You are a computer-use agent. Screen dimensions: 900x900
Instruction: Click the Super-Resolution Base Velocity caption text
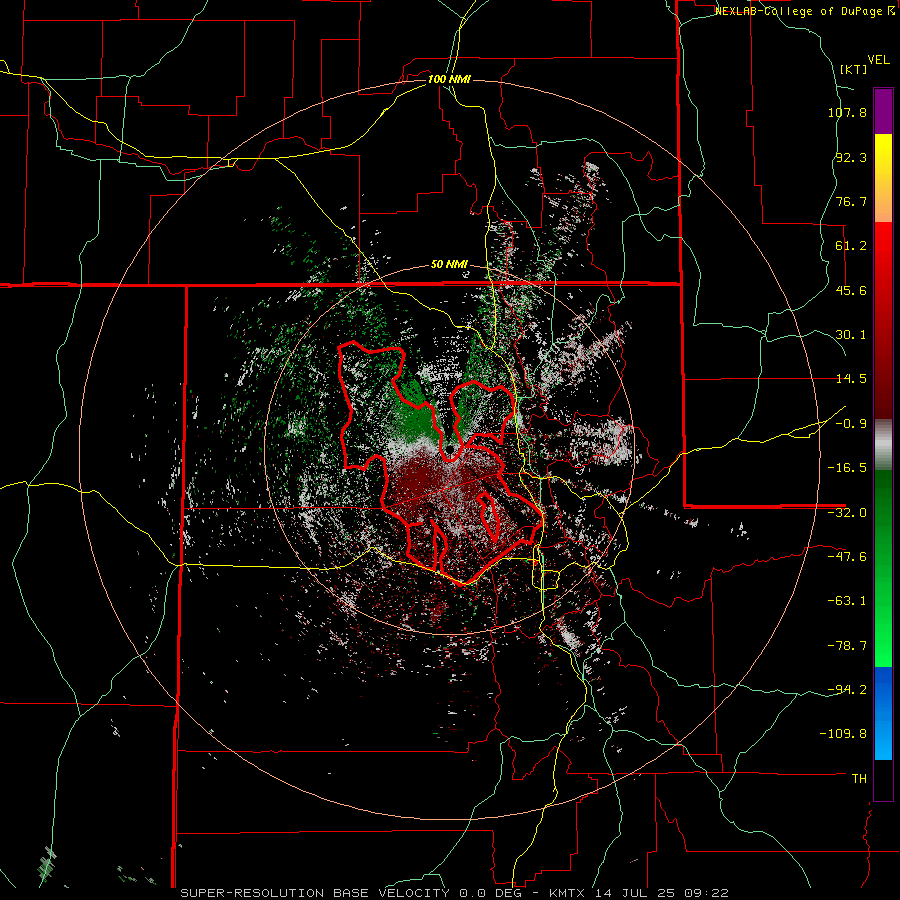click(x=455, y=893)
